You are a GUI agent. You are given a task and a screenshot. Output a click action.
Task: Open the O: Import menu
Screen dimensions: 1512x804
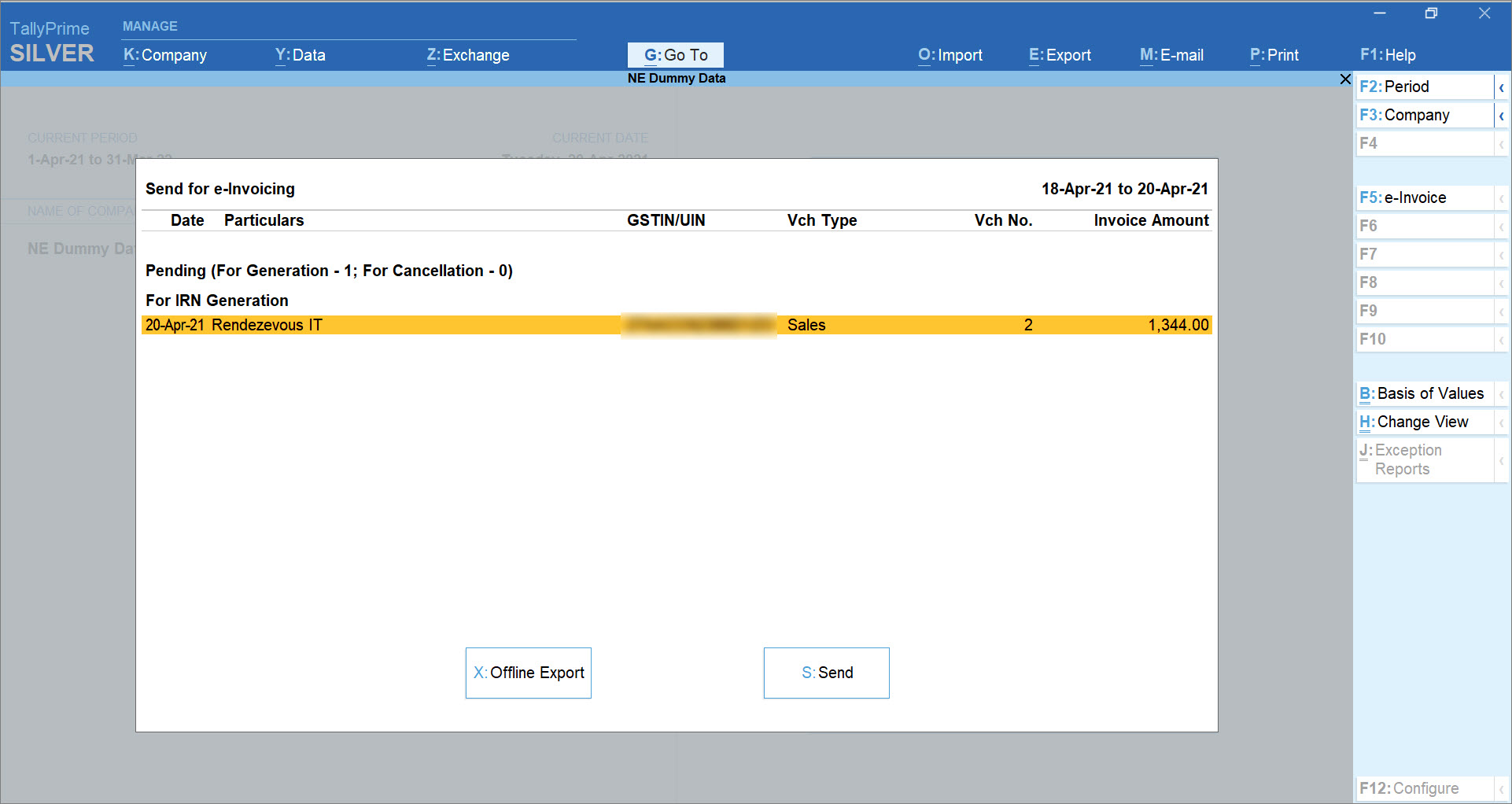(x=950, y=55)
